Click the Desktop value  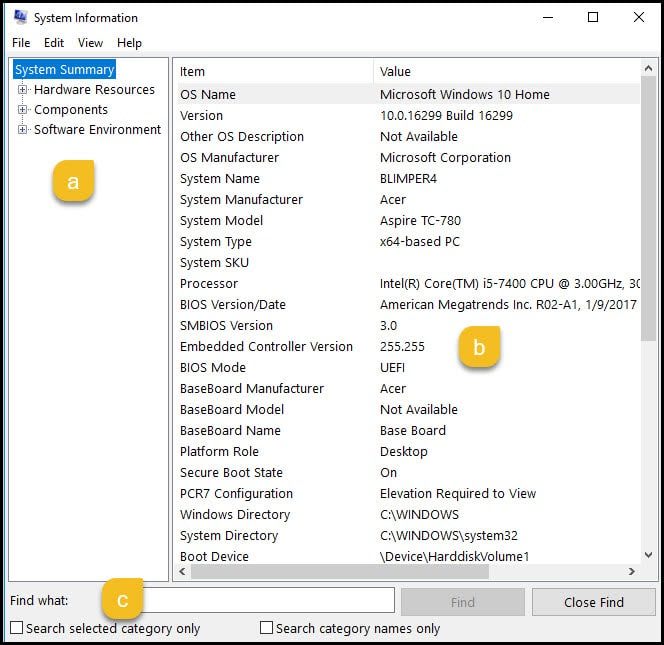click(404, 451)
